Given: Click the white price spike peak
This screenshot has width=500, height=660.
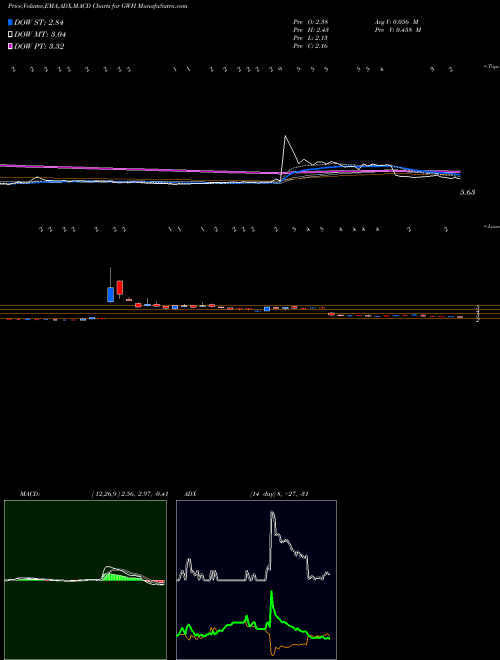Looking at the screenshot, I should (x=285, y=136).
